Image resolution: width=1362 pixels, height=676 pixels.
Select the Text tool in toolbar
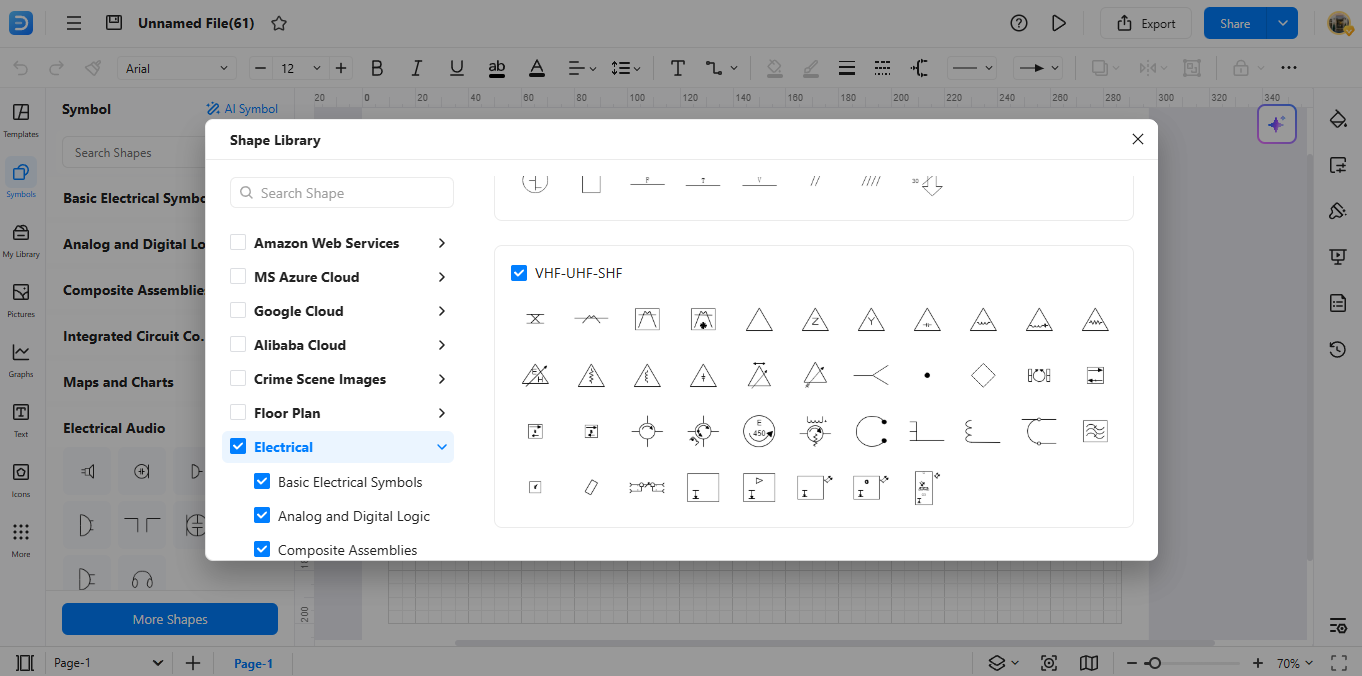[x=677, y=68]
